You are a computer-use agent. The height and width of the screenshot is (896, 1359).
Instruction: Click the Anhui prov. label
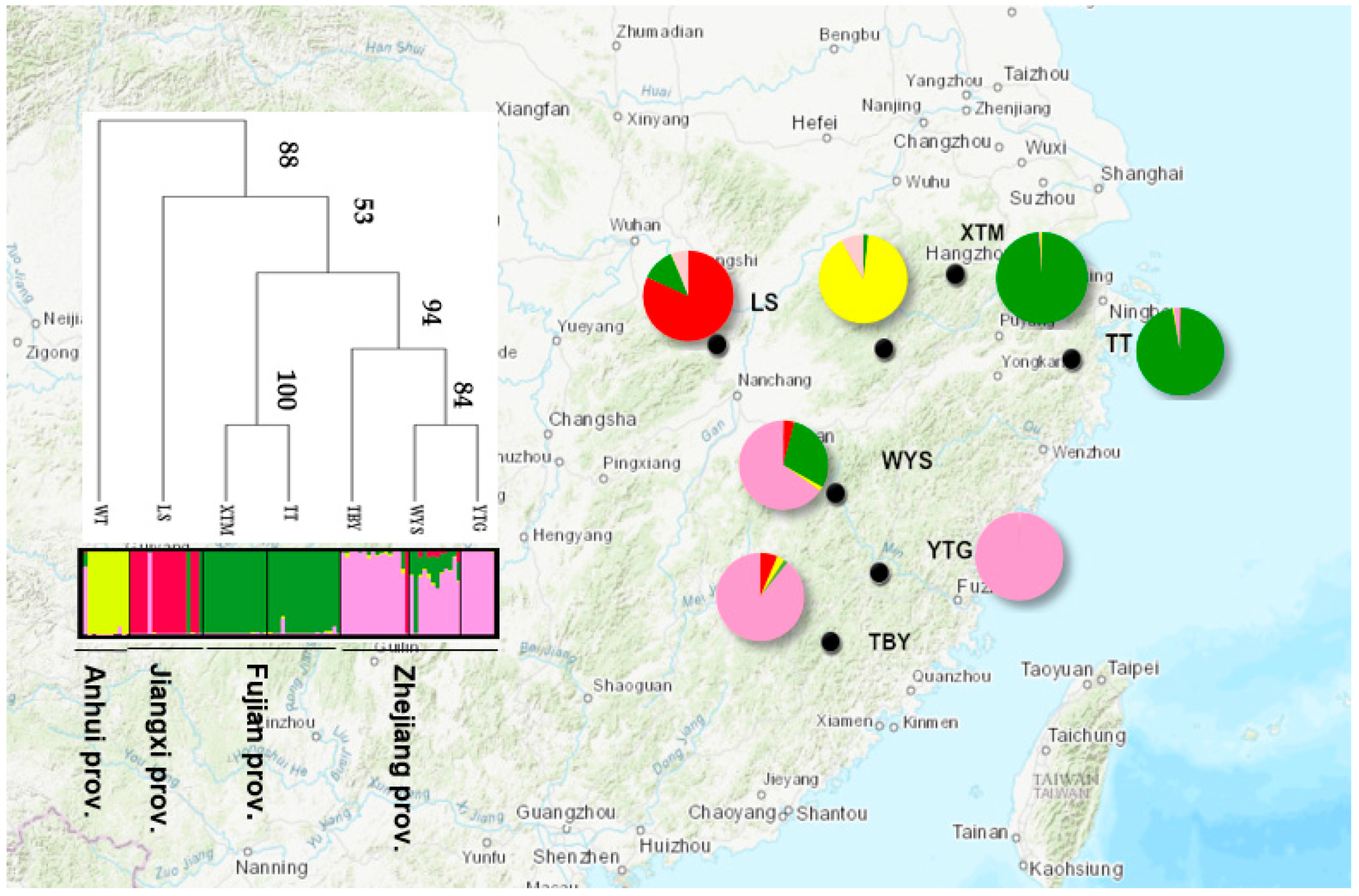point(93,741)
